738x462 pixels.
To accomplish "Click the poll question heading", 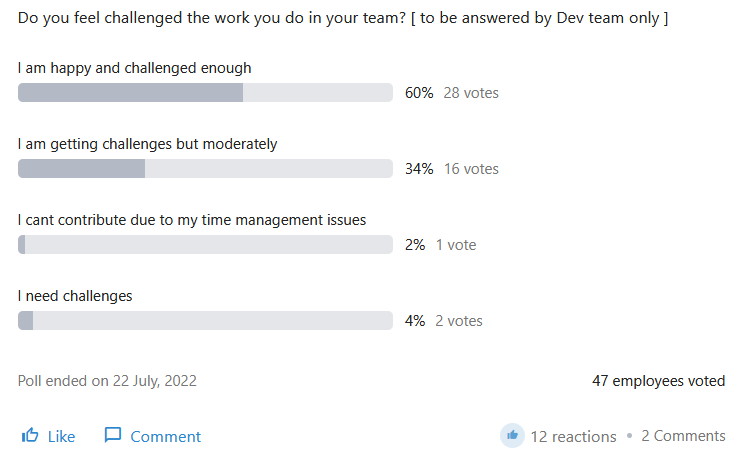I will coord(343,18).
